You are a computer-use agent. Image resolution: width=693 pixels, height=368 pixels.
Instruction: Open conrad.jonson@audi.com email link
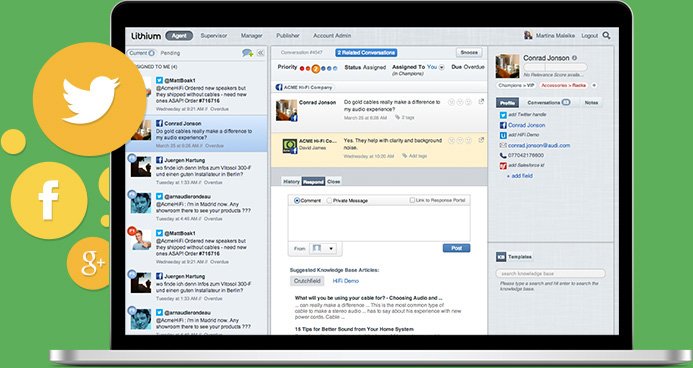click(x=539, y=145)
